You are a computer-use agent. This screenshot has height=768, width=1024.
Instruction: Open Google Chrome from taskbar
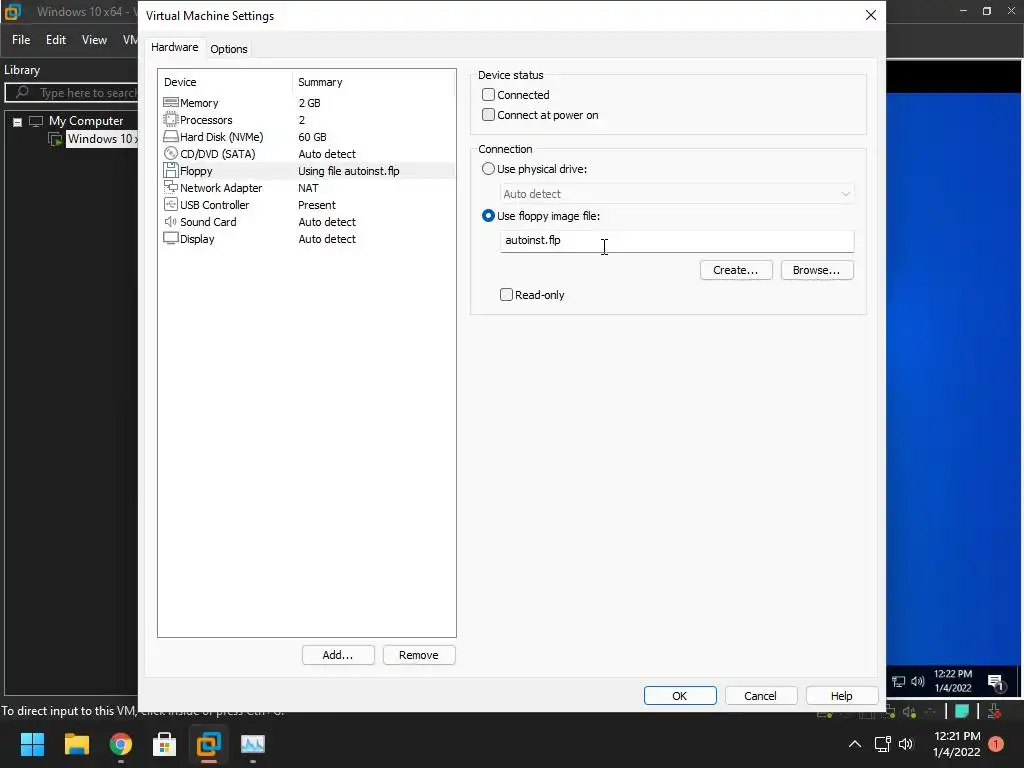pos(121,744)
